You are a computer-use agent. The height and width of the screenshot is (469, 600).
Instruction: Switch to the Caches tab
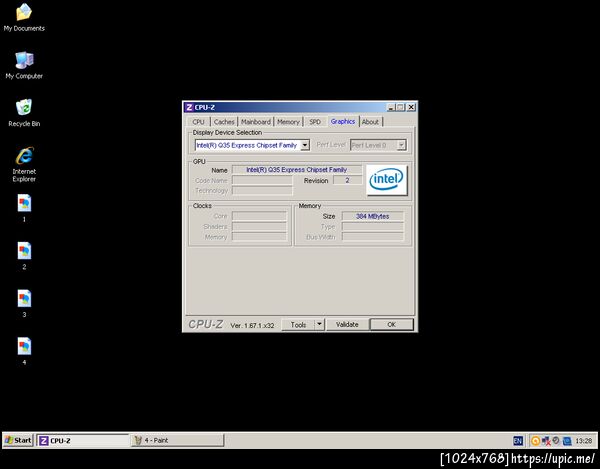point(224,122)
